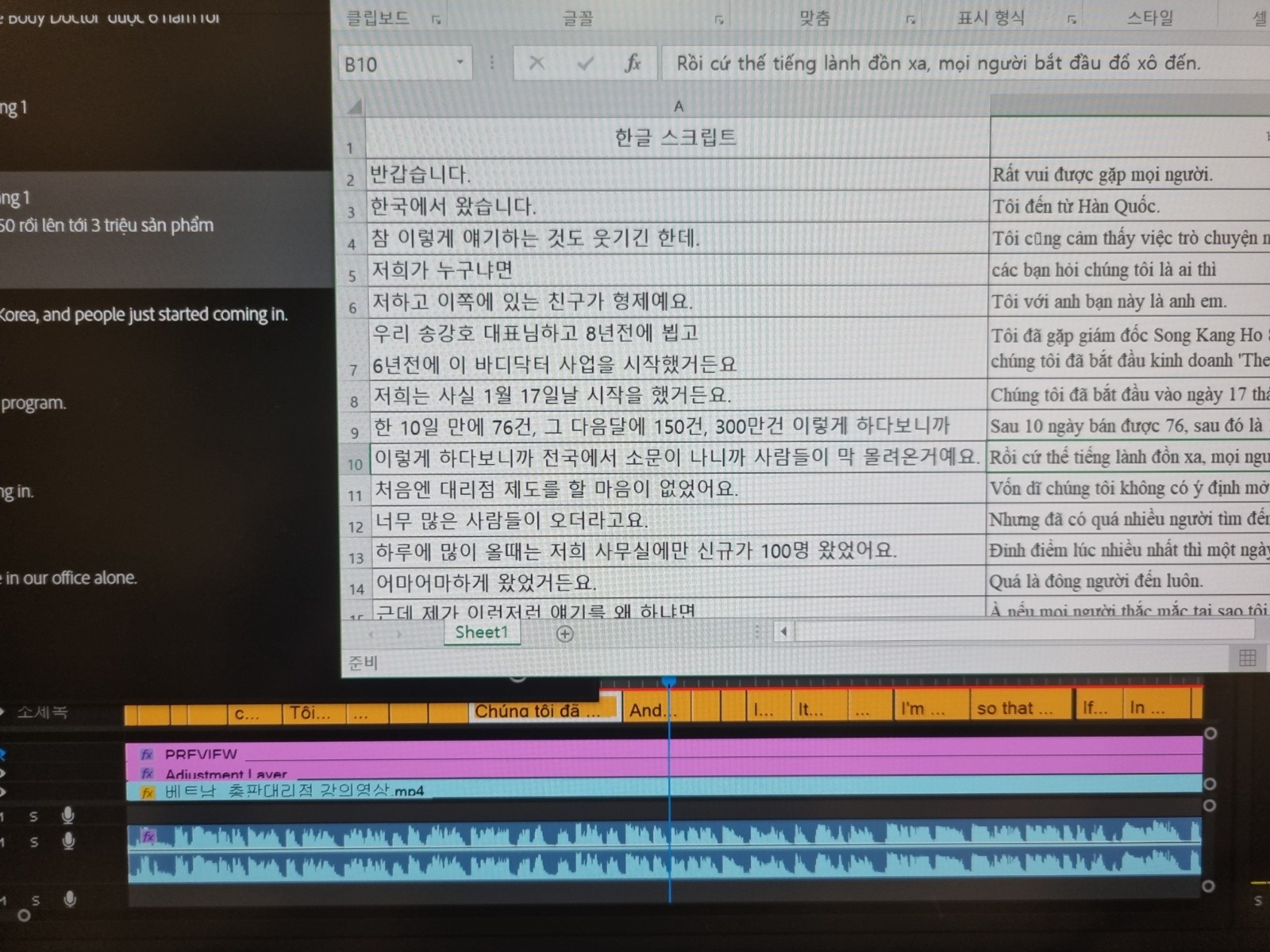Select cell 반갑습니다.
Image resolution: width=1270 pixels, height=952 pixels.
[x=677, y=175]
